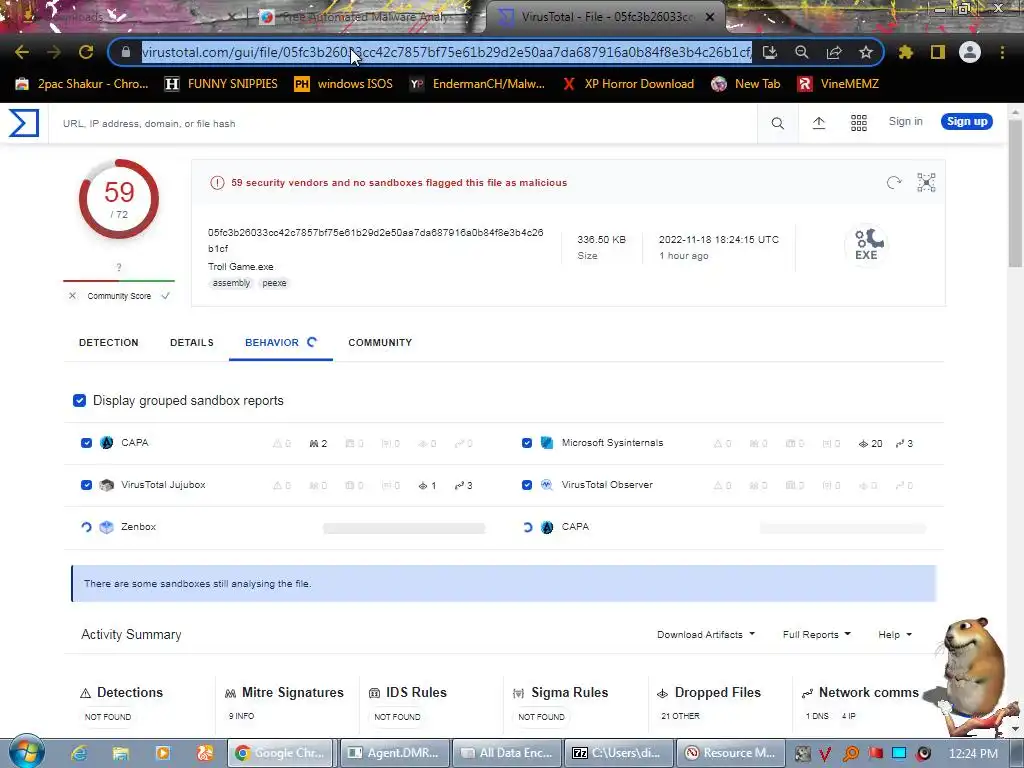Image resolution: width=1024 pixels, height=768 pixels.
Task: Click the Zenbox loading progress bar
Action: 404,528
